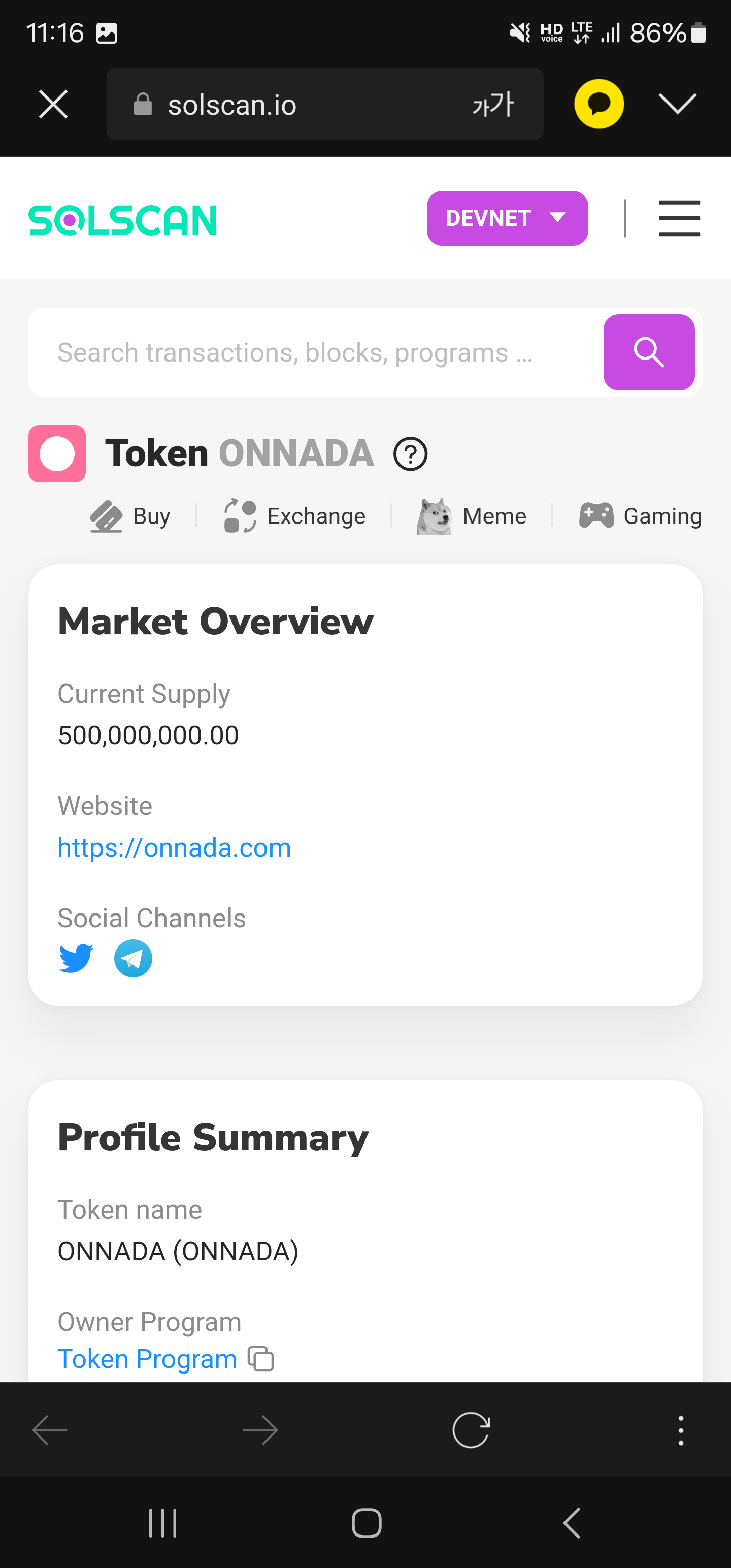Viewport: 731px width, 1568px height.
Task: Open browser three-dot options menu
Action: click(x=680, y=1430)
